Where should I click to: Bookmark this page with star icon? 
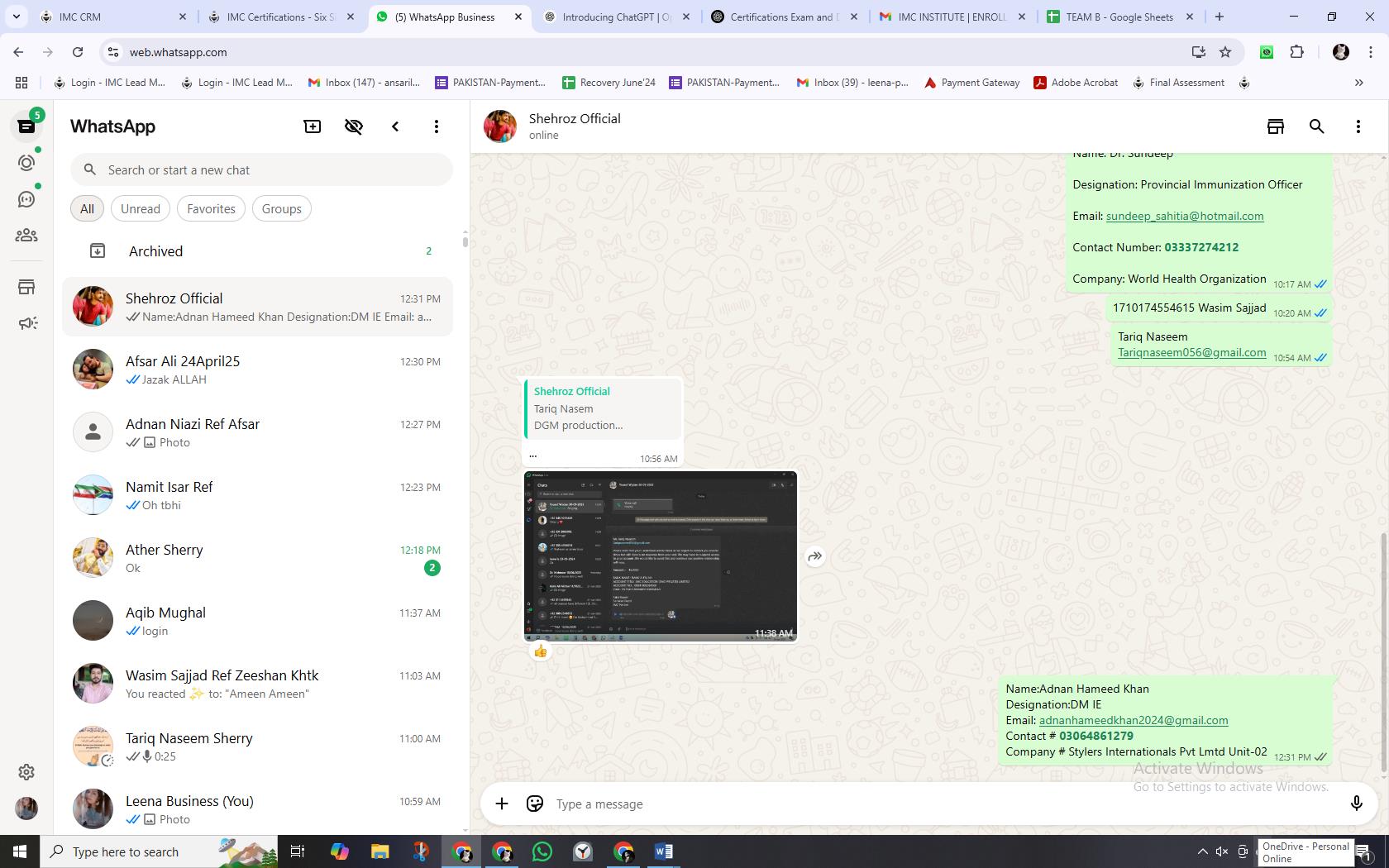click(x=1225, y=52)
